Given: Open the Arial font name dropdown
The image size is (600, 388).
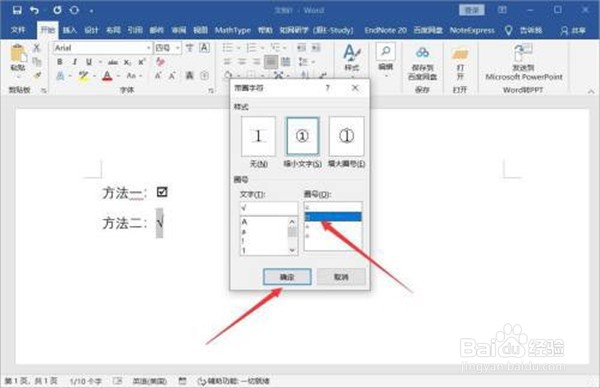Looking at the screenshot, I should click(148, 48).
